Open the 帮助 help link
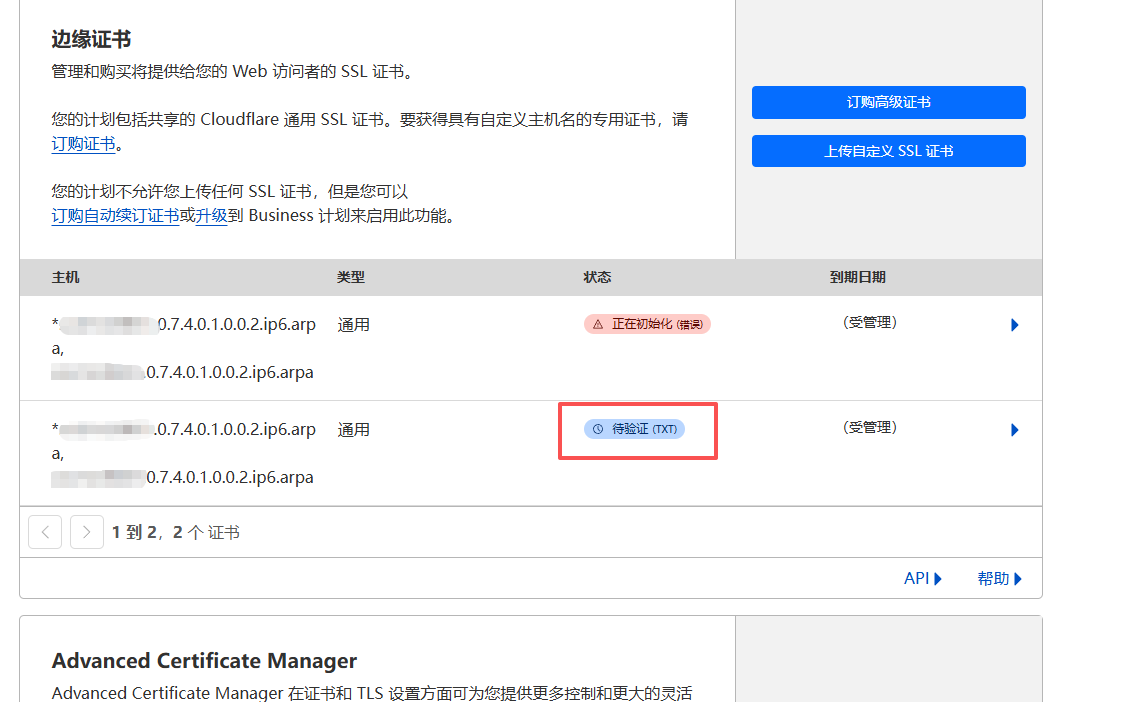 click(999, 578)
